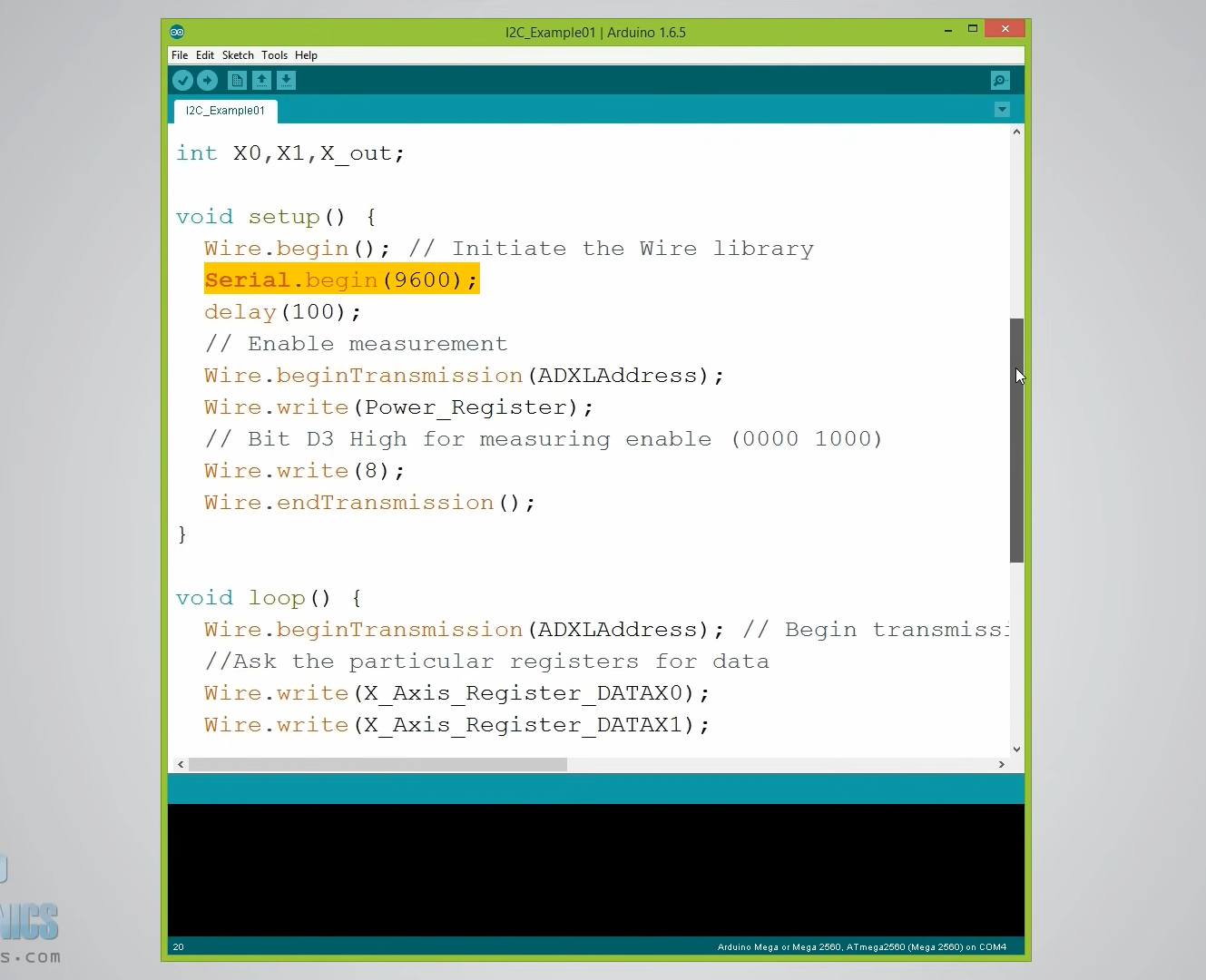Select the I2C_Example01 tab
Screen dimensions: 1206x980
(x=225, y=111)
